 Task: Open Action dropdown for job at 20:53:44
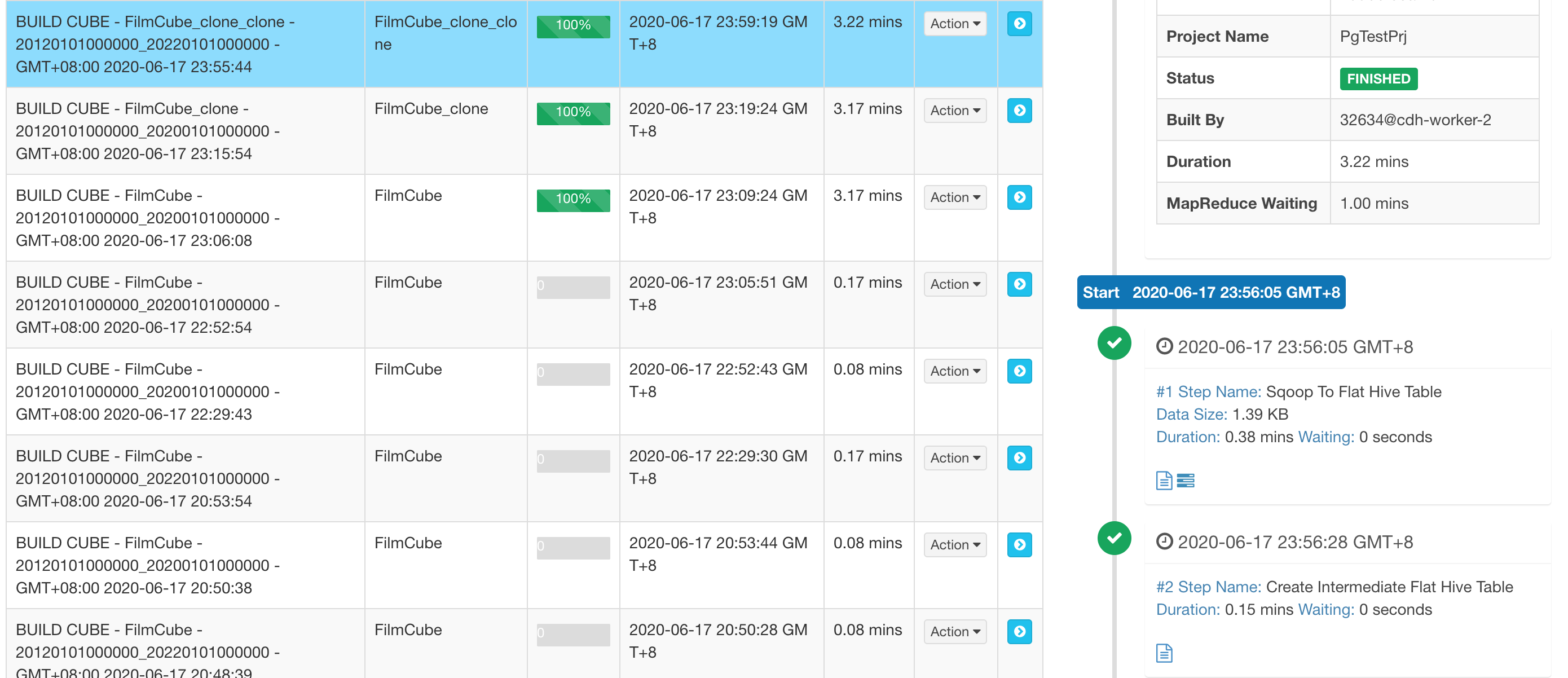click(954, 545)
